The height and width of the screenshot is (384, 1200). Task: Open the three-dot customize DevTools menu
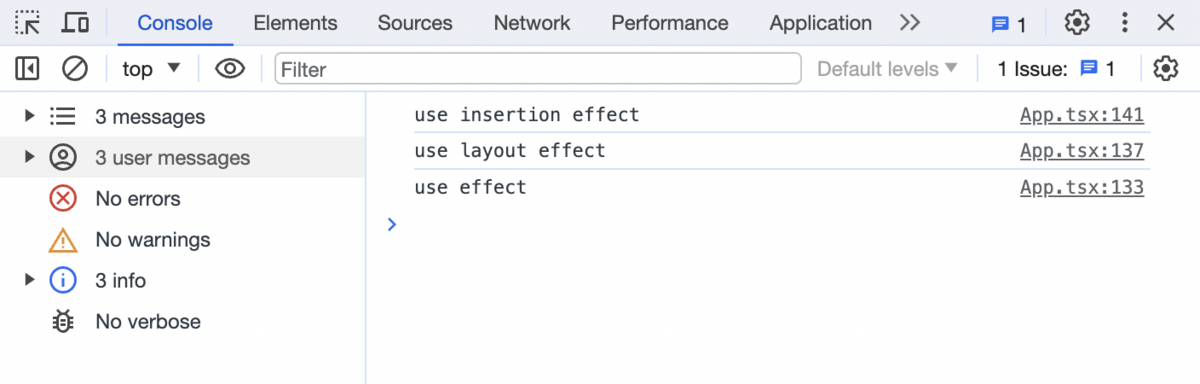tap(1126, 23)
